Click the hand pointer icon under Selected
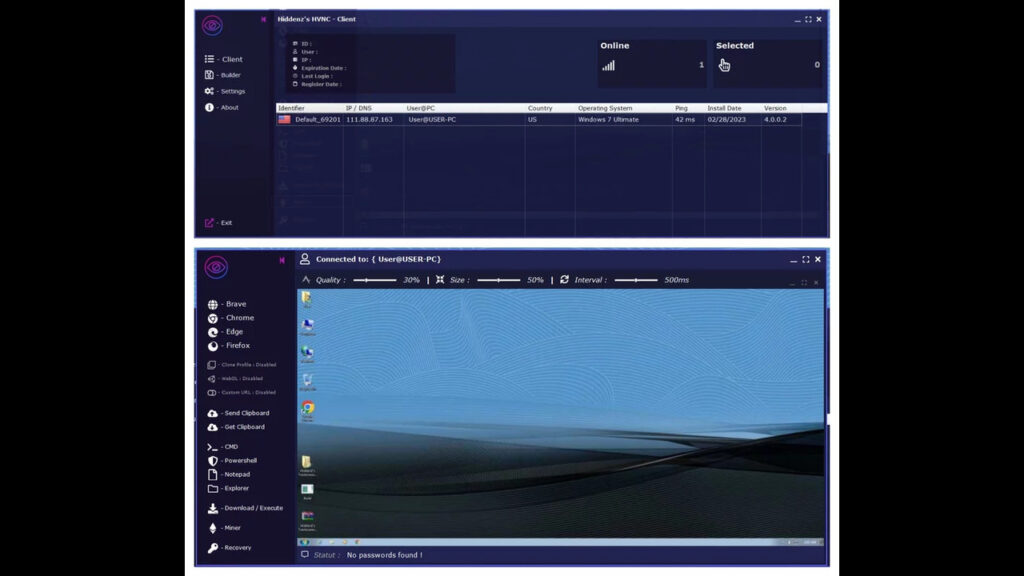1024x576 pixels. point(724,65)
